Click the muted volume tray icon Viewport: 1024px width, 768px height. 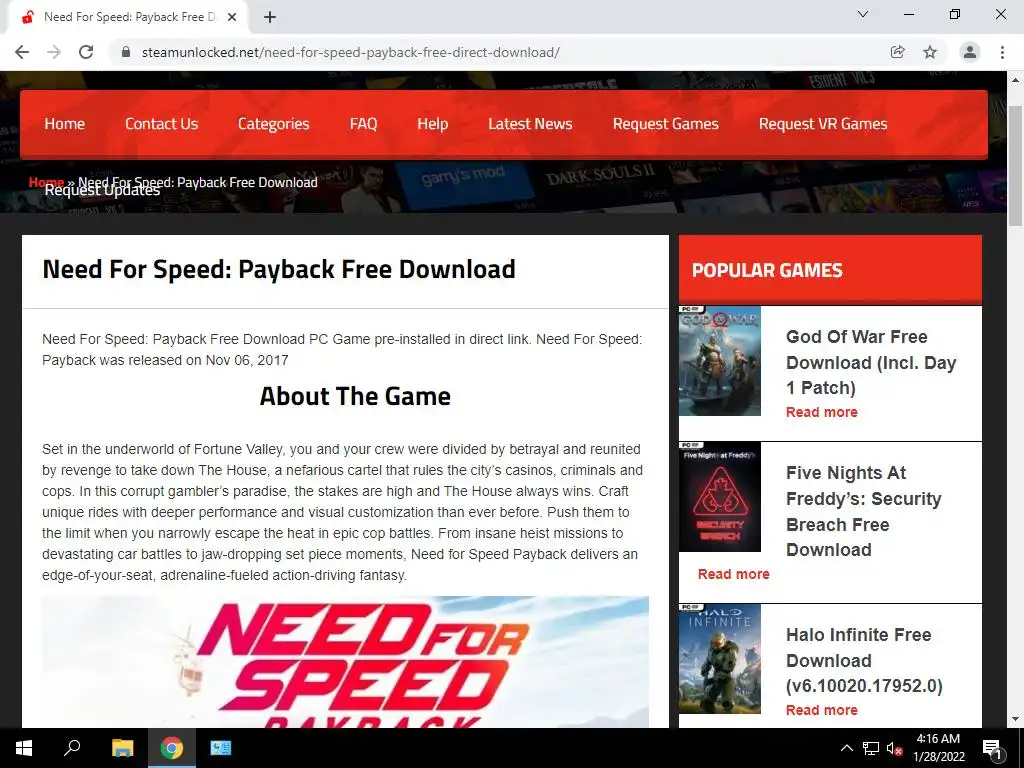coord(894,748)
